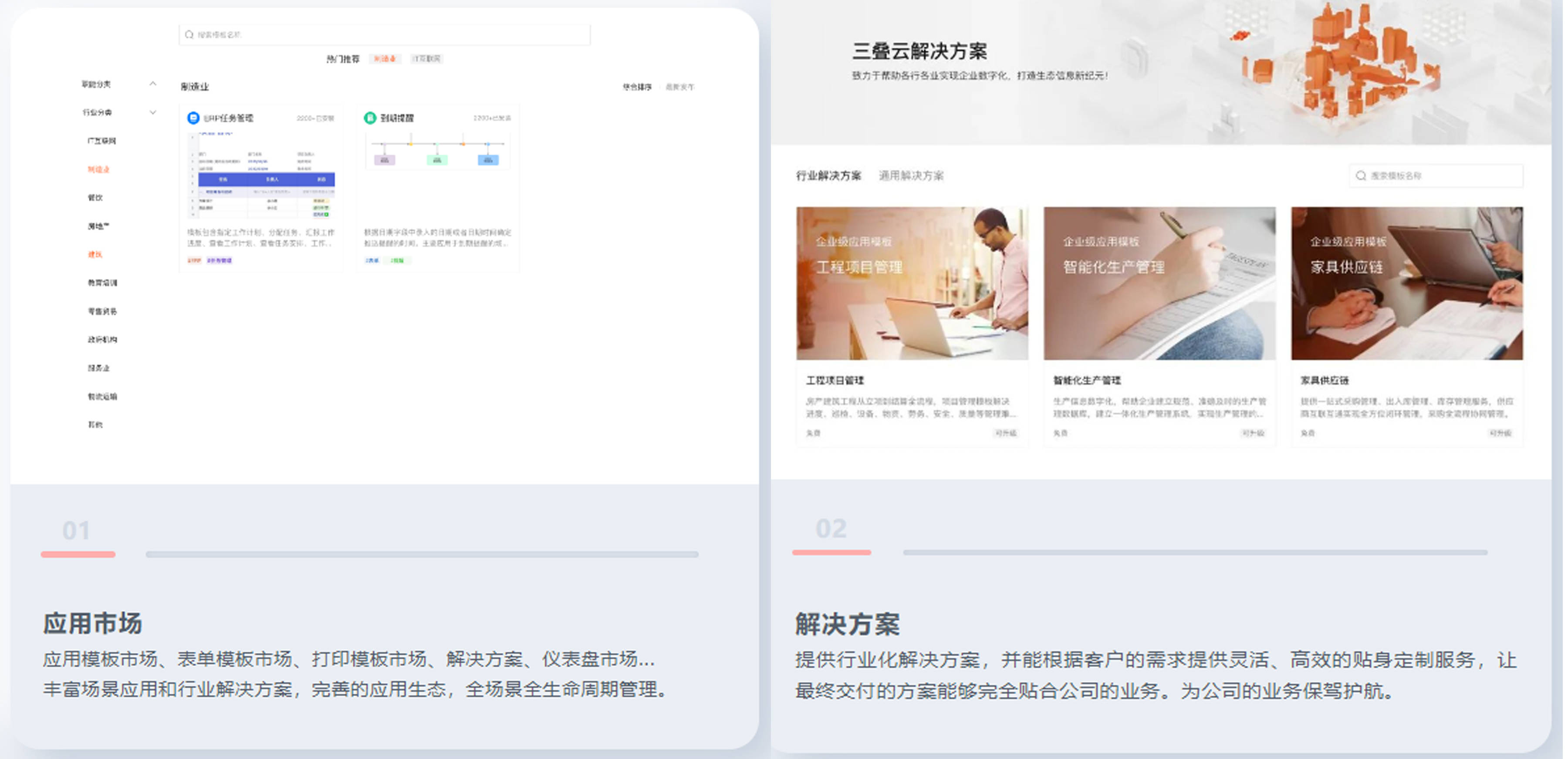
Task: Click the ERP tag under ERP任务管理
Action: pos(194,260)
